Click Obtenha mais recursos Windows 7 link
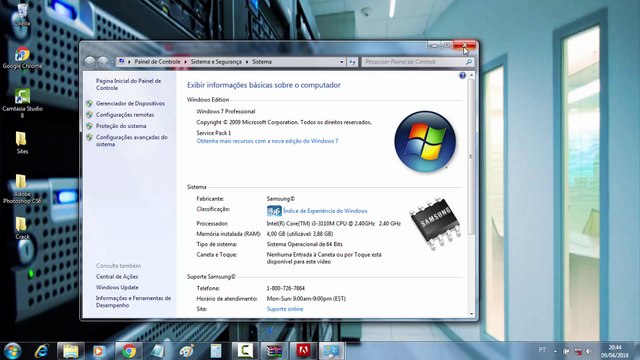640x360 pixels. 267,141
